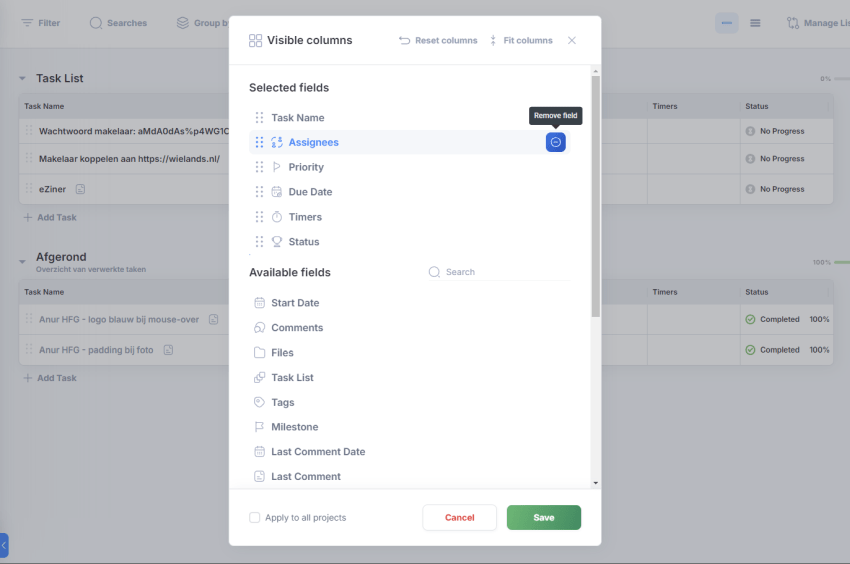Click Fit columns
This screenshot has height=564, width=850.
(x=520, y=41)
